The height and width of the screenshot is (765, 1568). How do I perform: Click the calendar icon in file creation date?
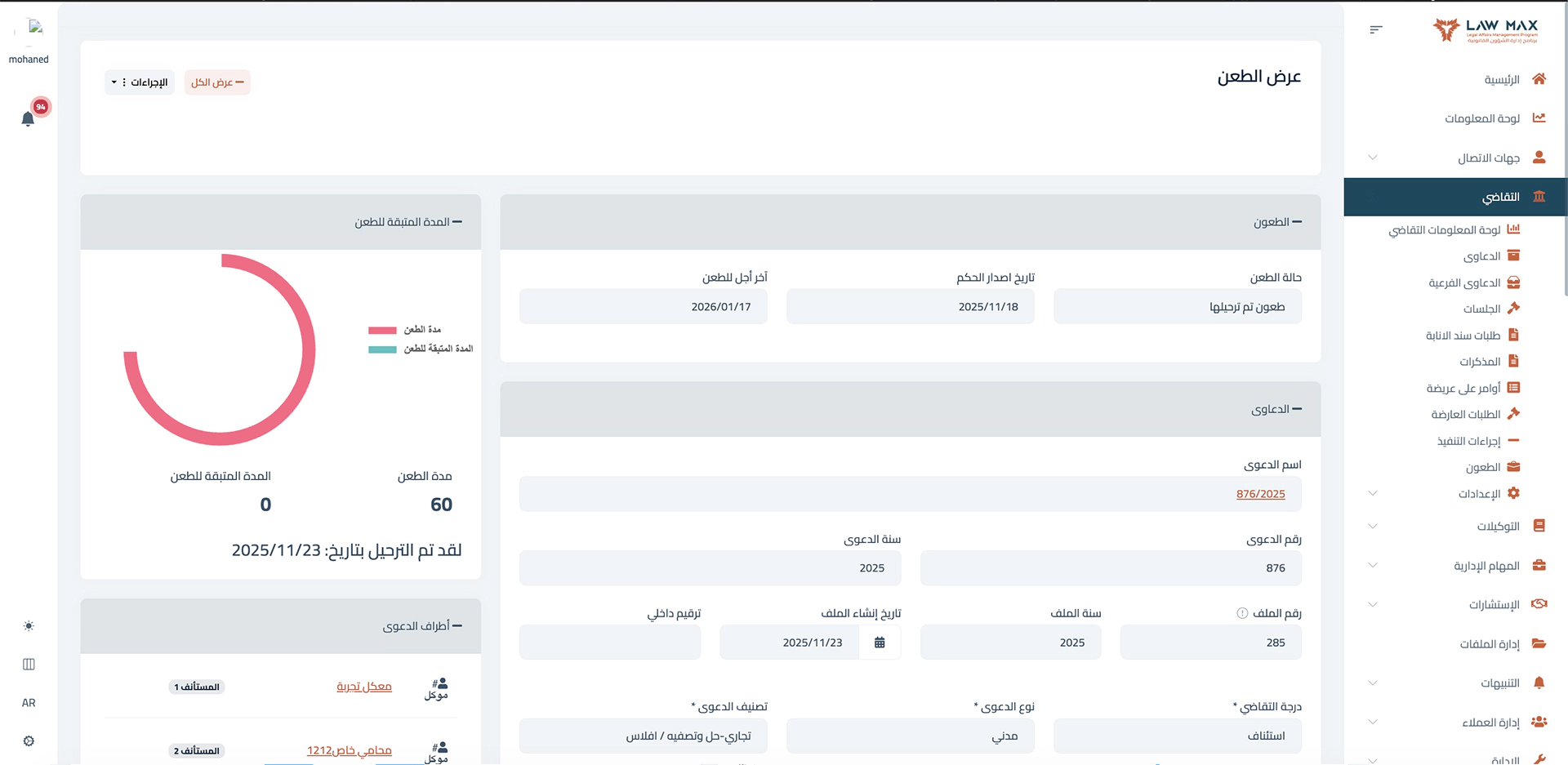[880, 643]
